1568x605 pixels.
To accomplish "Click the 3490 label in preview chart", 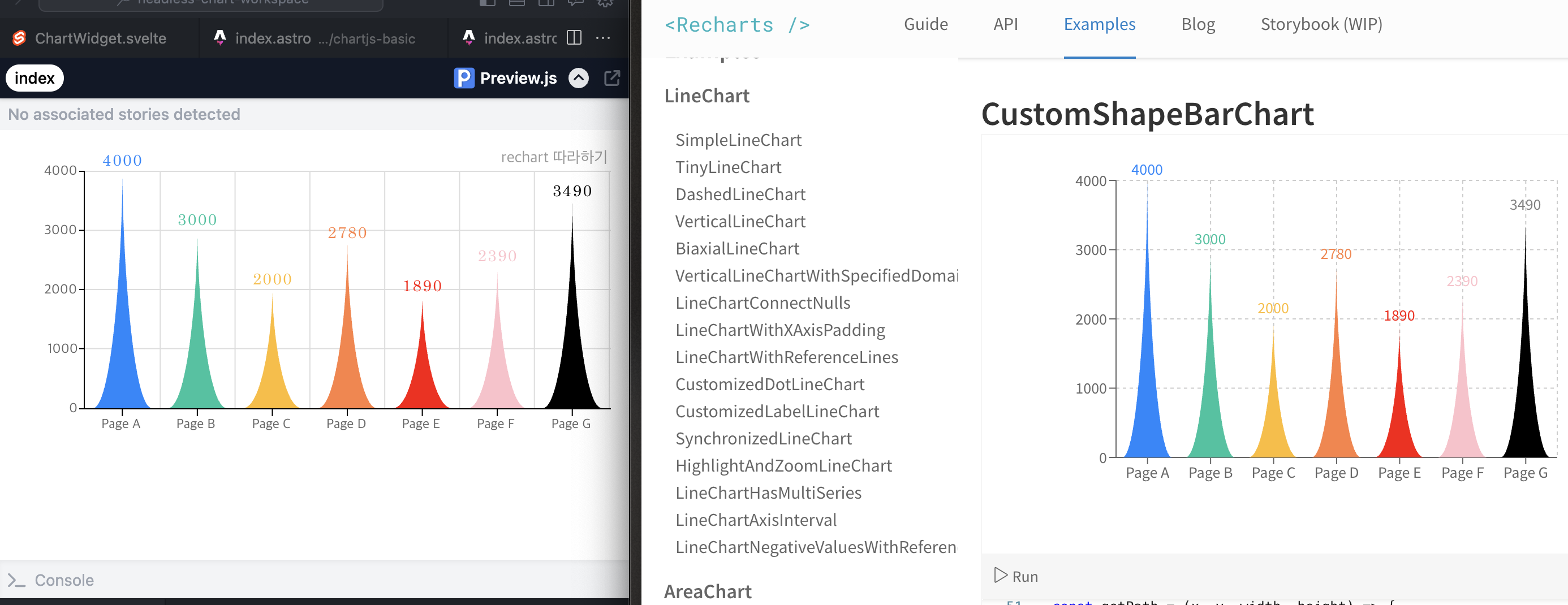I will [572, 191].
